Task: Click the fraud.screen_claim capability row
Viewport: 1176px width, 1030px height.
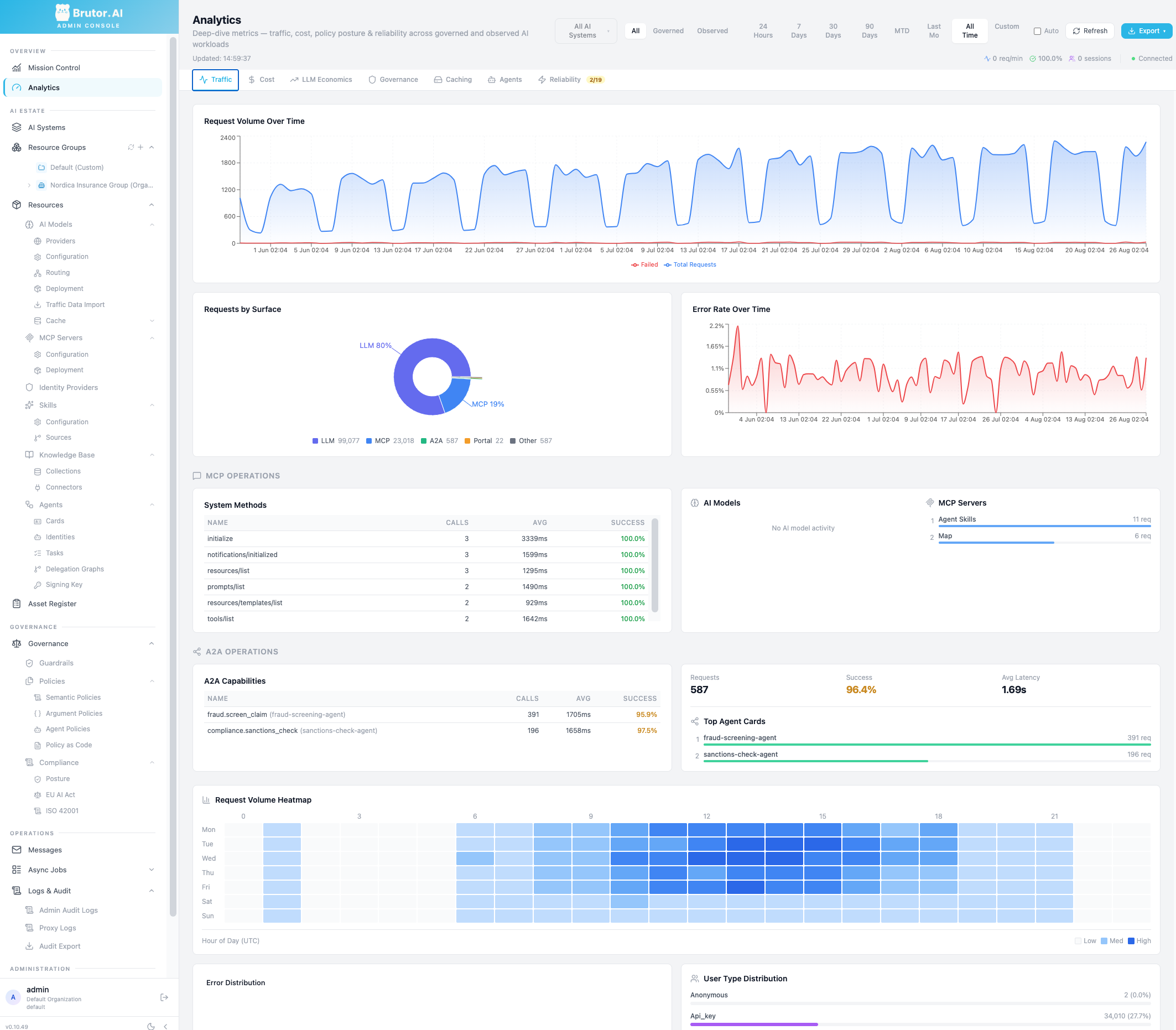Action: [431, 715]
